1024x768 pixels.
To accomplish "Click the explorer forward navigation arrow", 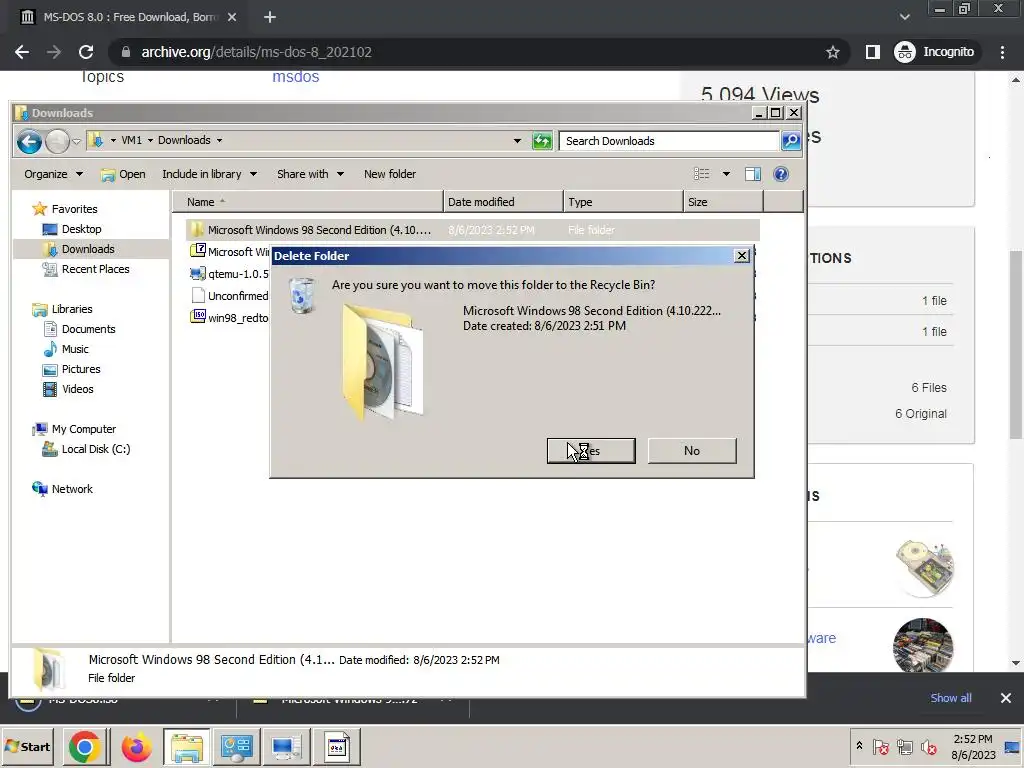I will [57, 141].
